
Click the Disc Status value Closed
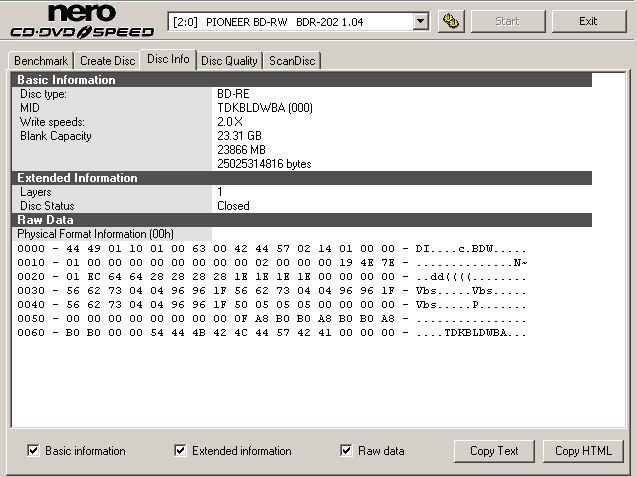click(x=233, y=206)
